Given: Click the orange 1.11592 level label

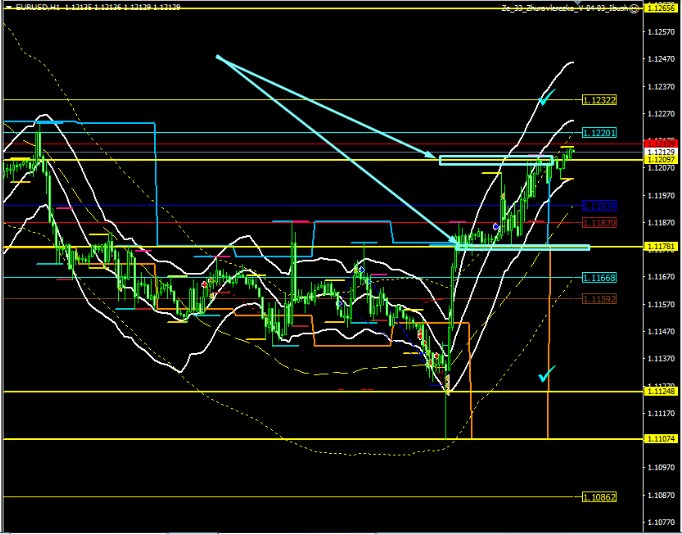Looking at the screenshot, I should click(x=598, y=298).
